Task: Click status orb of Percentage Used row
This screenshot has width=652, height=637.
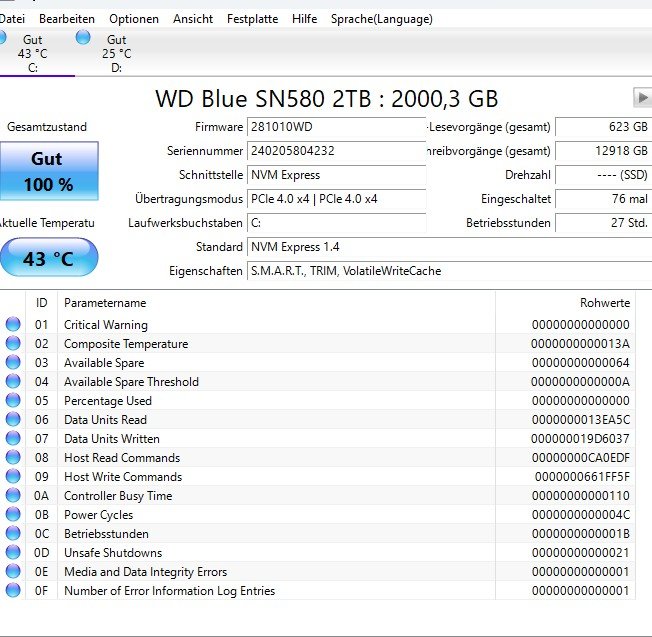Action: tap(13, 400)
